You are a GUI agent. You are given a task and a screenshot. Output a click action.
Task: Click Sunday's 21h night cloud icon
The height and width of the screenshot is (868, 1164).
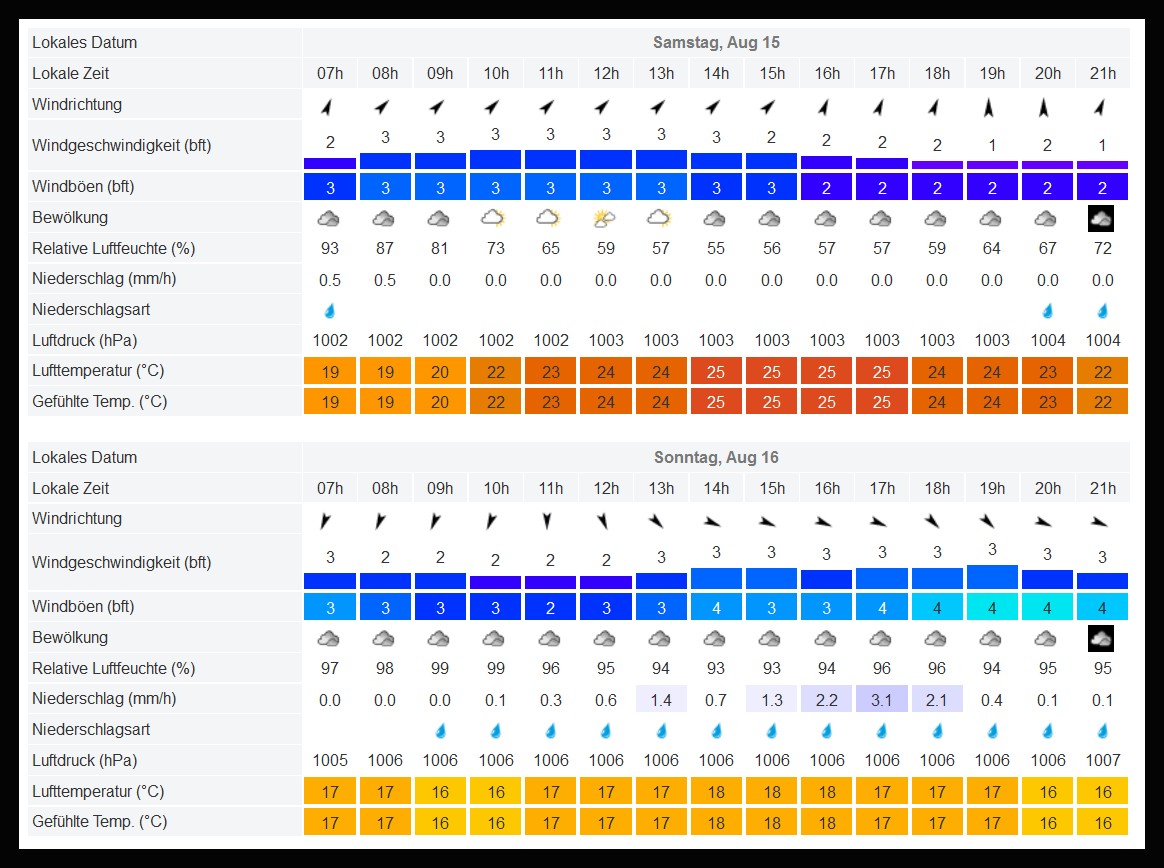(1101, 638)
